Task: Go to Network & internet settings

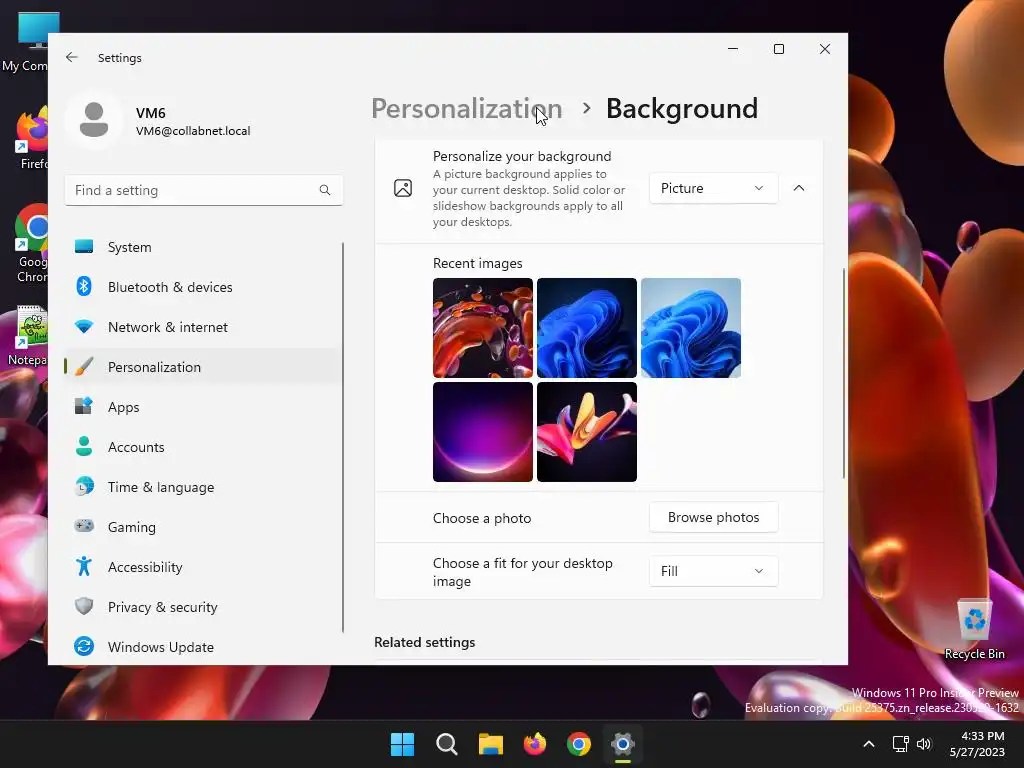Action: tap(204, 327)
